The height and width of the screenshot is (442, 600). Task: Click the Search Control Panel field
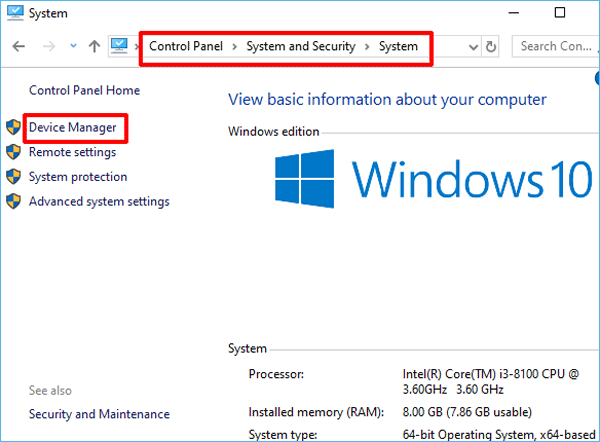[x=556, y=46]
